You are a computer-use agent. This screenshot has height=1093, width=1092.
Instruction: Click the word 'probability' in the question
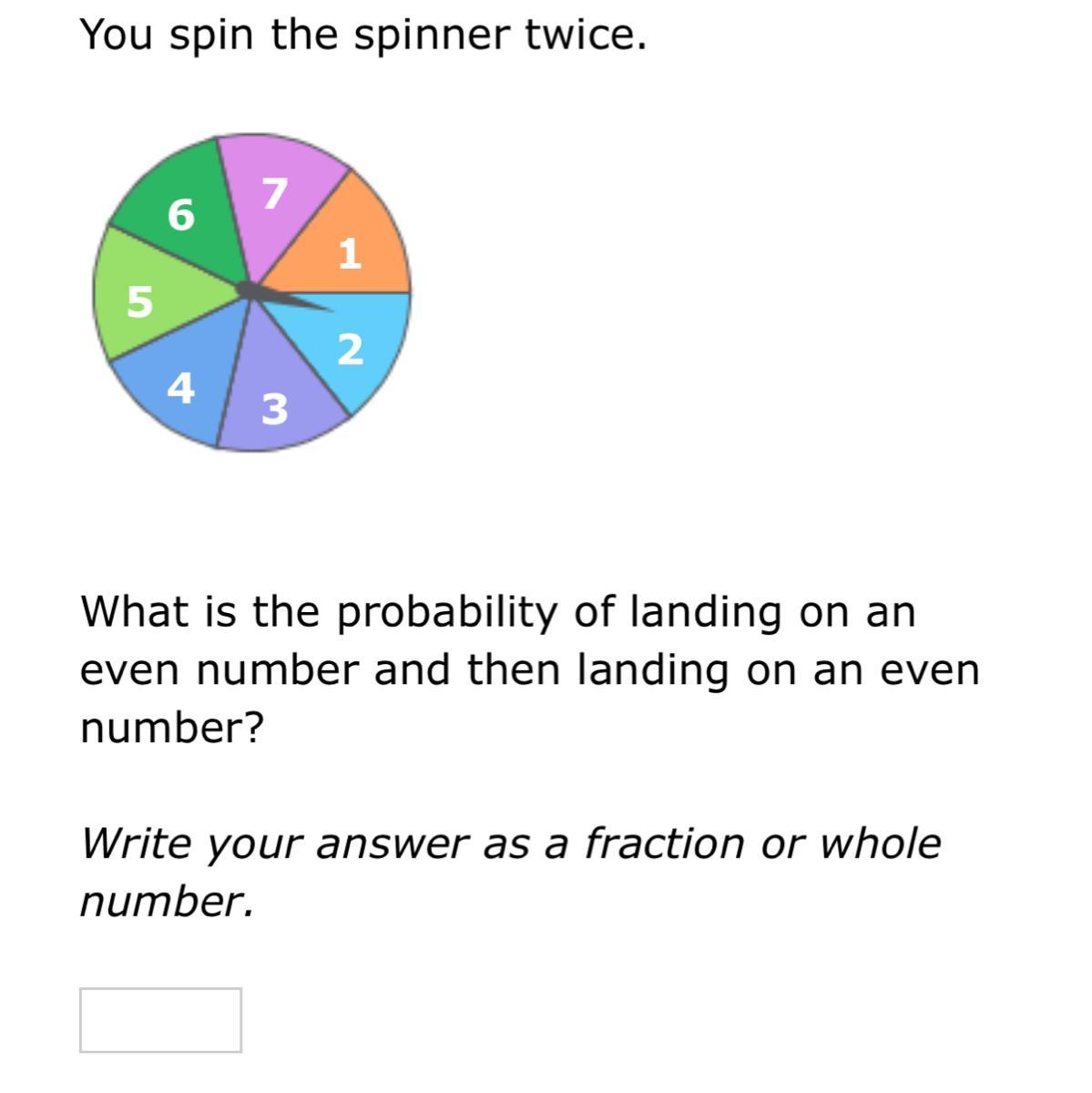pos(446,614)
